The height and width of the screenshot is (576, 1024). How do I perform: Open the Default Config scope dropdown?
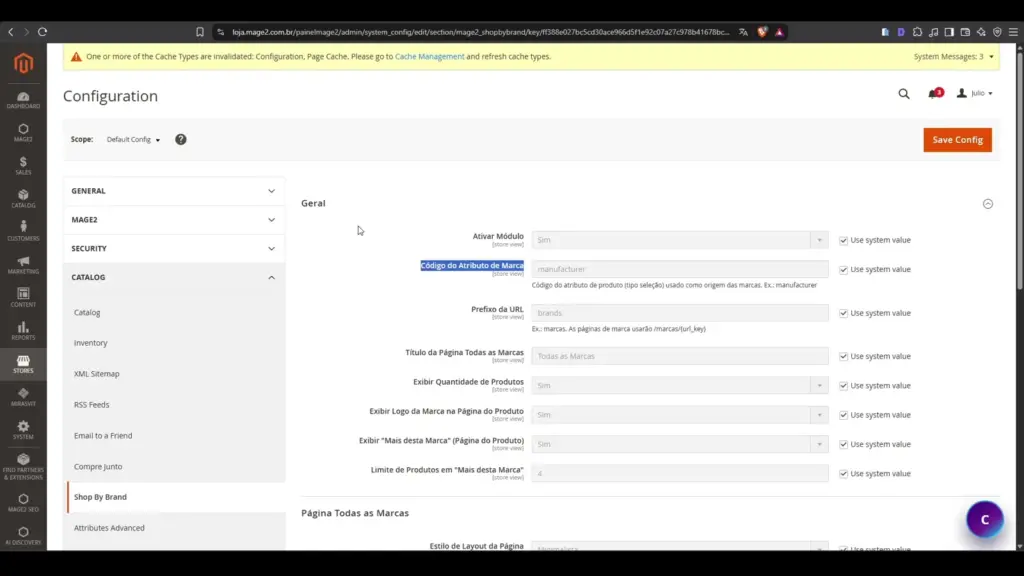click(x=133, y=140)
